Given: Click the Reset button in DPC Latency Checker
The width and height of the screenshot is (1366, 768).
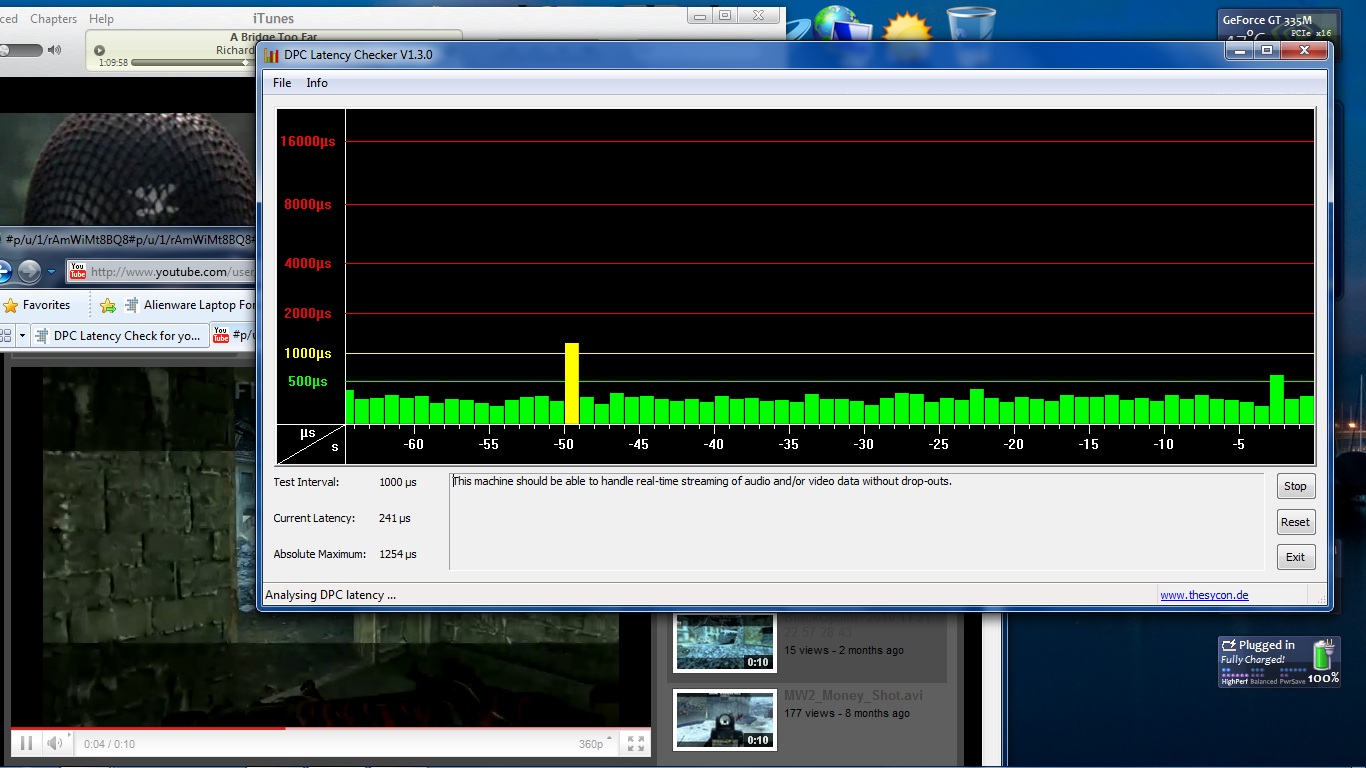Looking at the screenshot, I should tap(1295, 522).
